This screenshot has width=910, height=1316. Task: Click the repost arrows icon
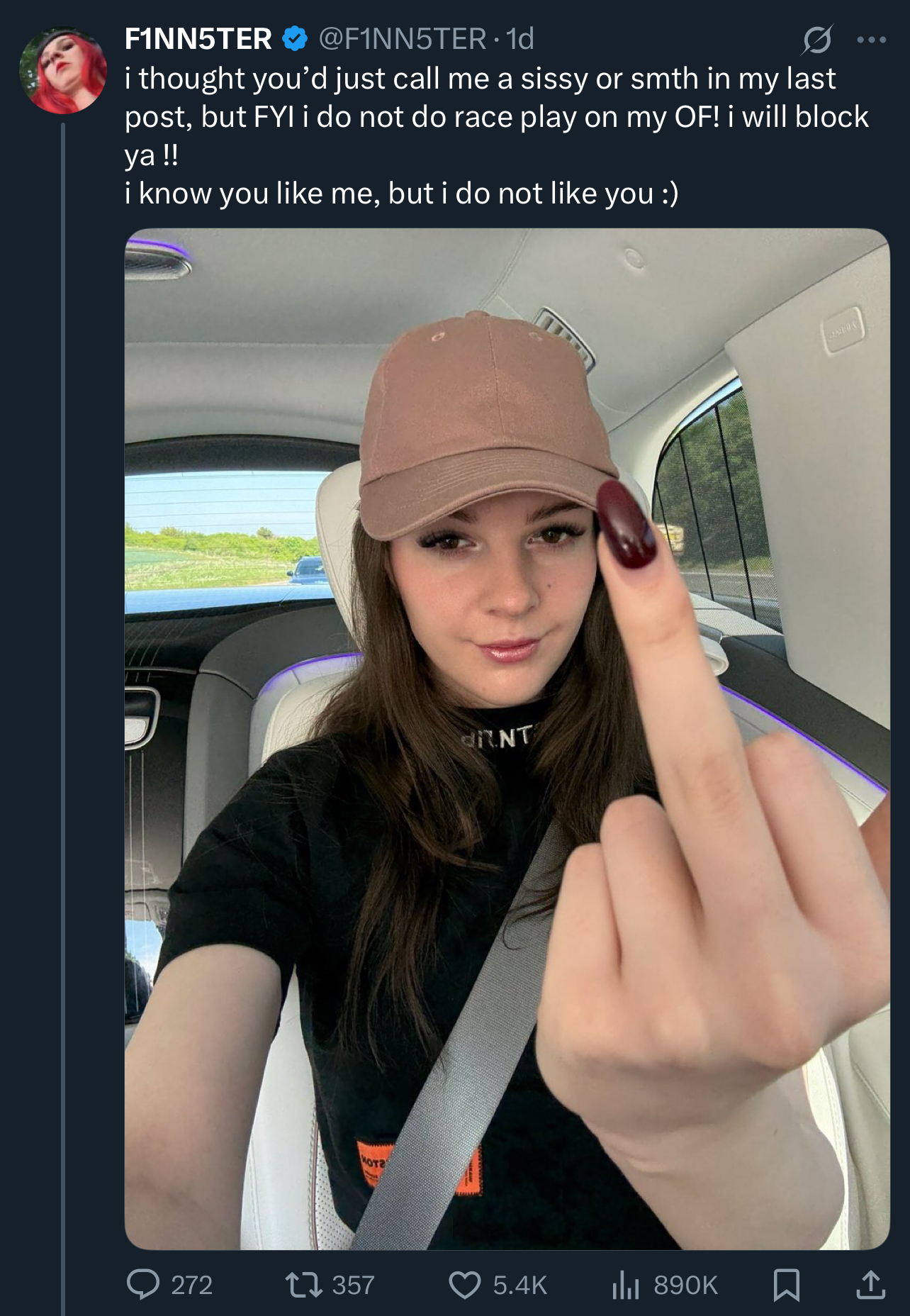[303, 1284]
